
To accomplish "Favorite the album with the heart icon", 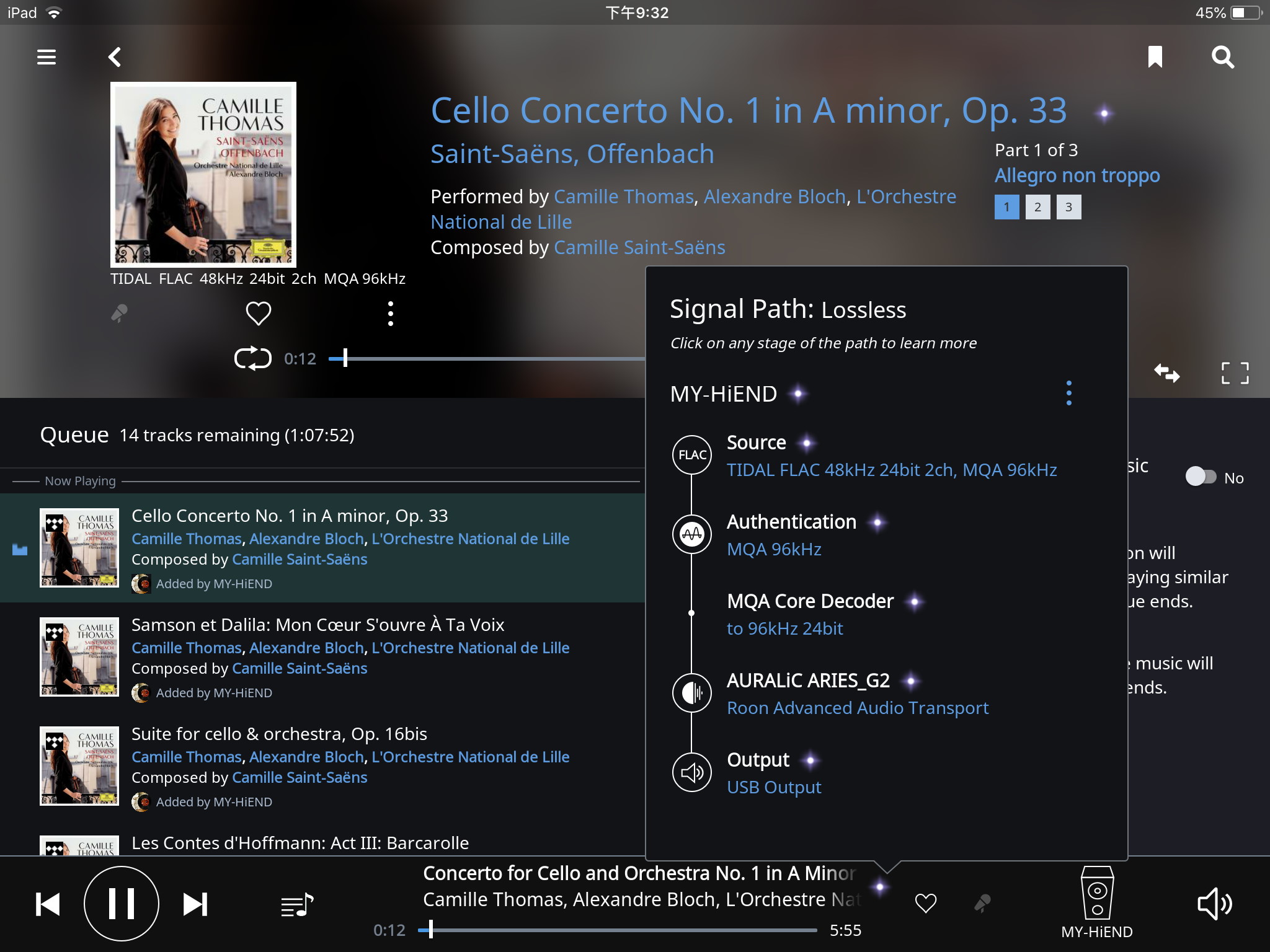I will tap(259, 313).
